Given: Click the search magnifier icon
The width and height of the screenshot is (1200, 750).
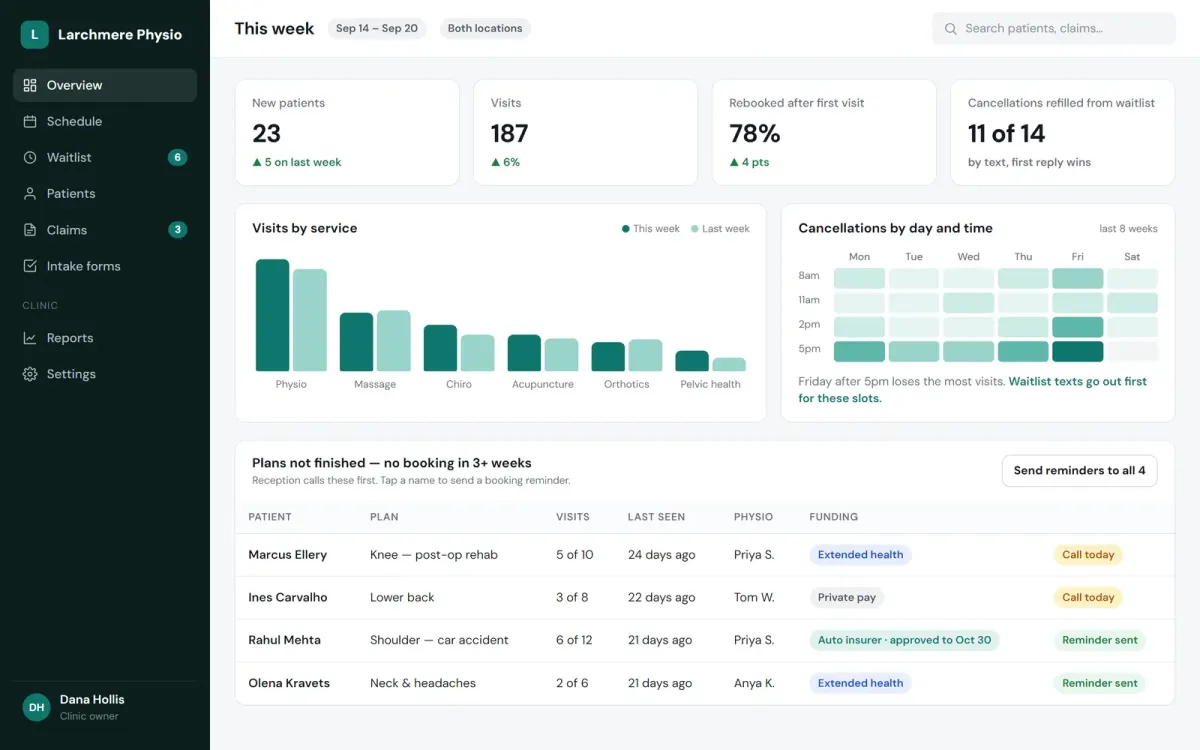Looking at the screenshot, I should [950, 29].
